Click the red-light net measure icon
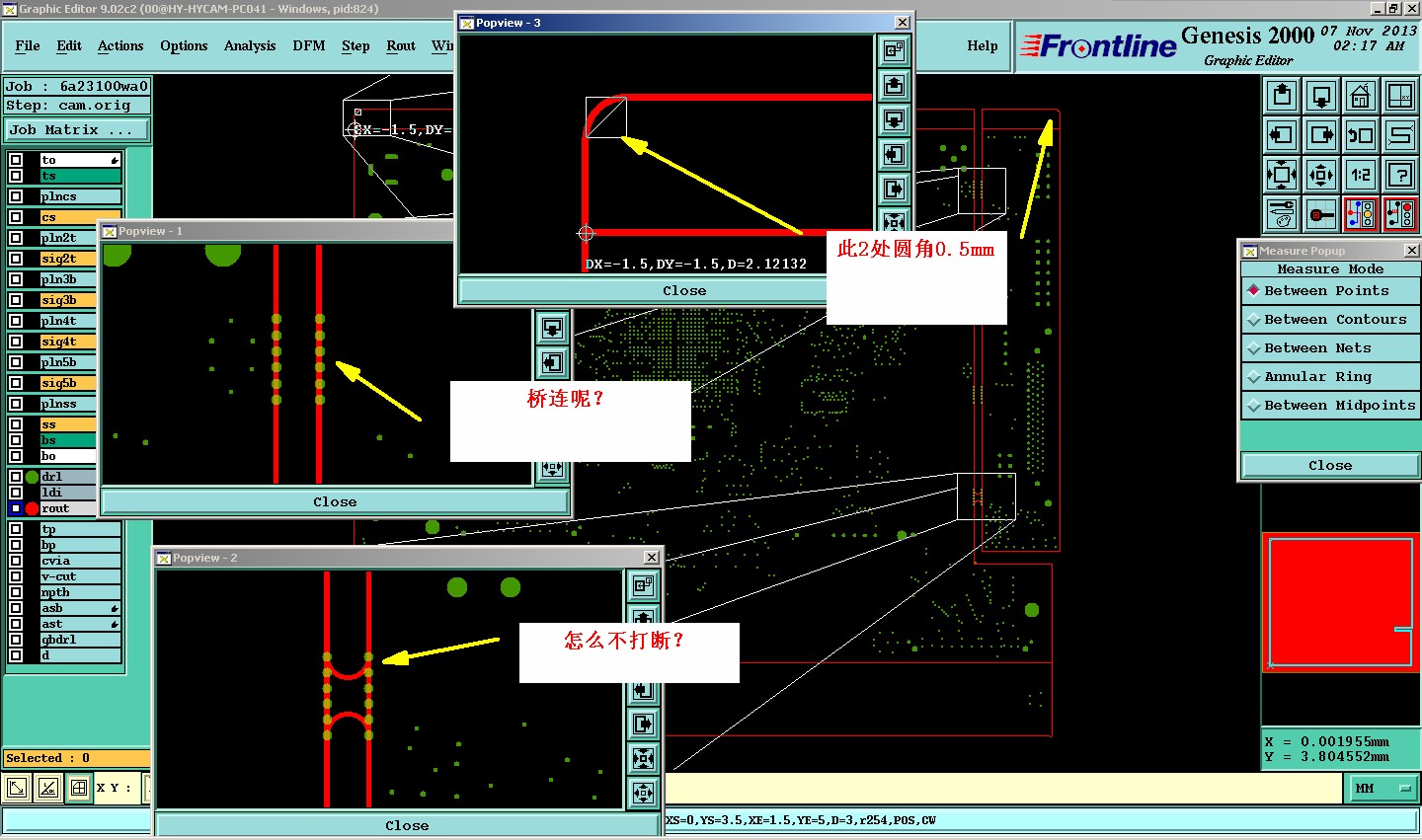 click(x=1400, y=214)
